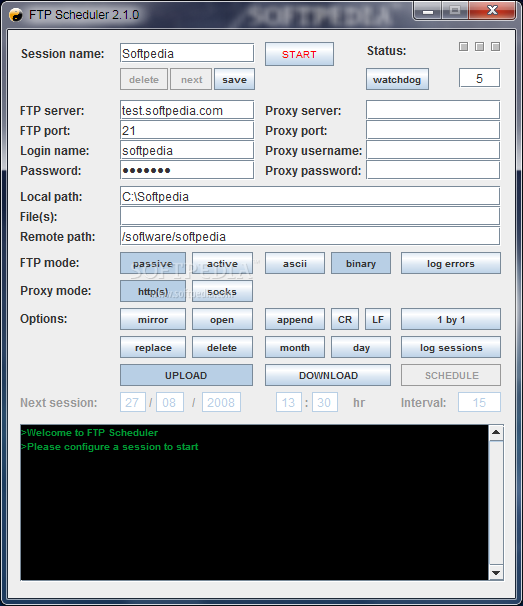Toggle the LF option

378,319
